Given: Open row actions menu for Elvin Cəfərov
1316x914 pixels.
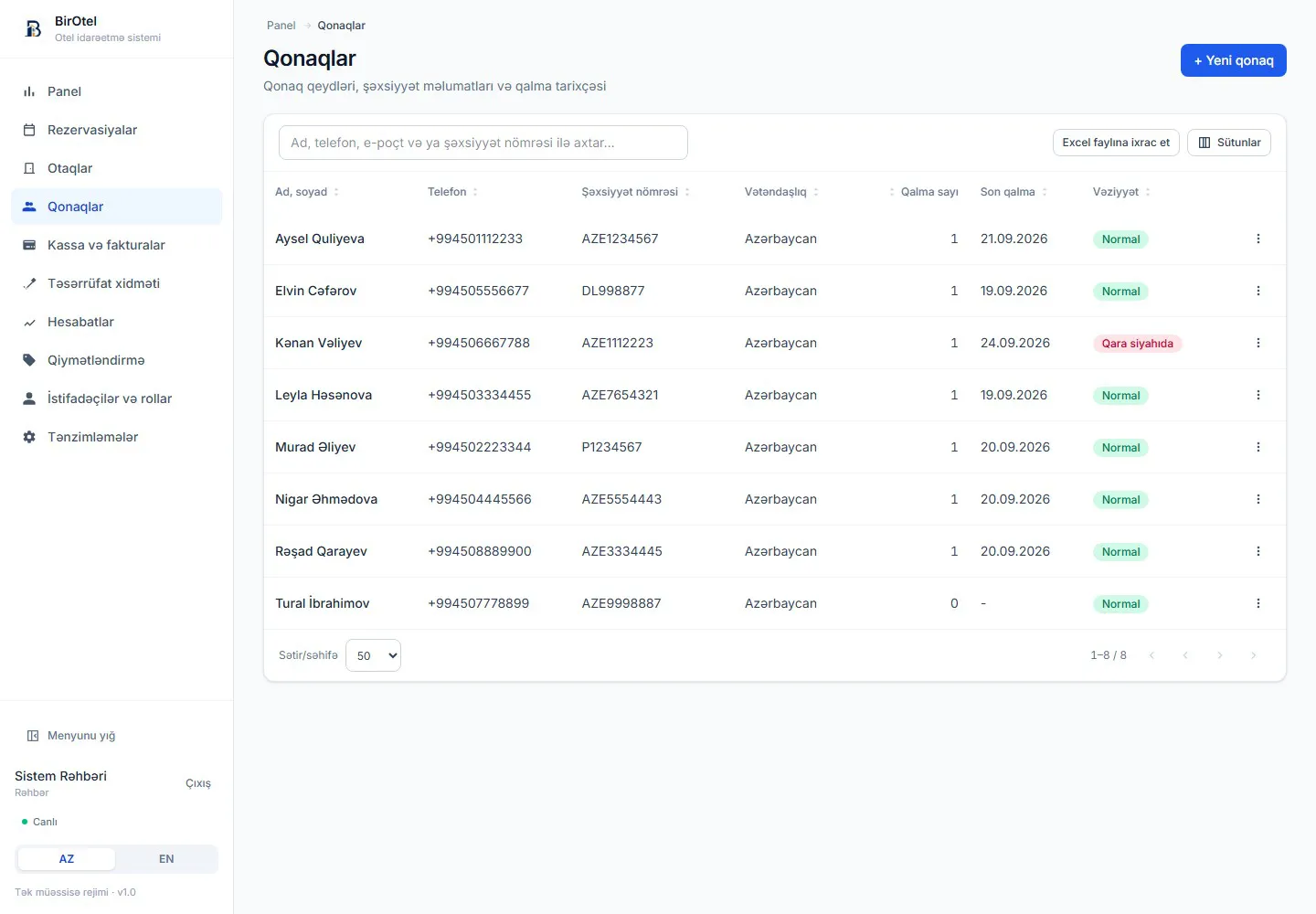Looking at the screenshot, I should coord(1258,291).
